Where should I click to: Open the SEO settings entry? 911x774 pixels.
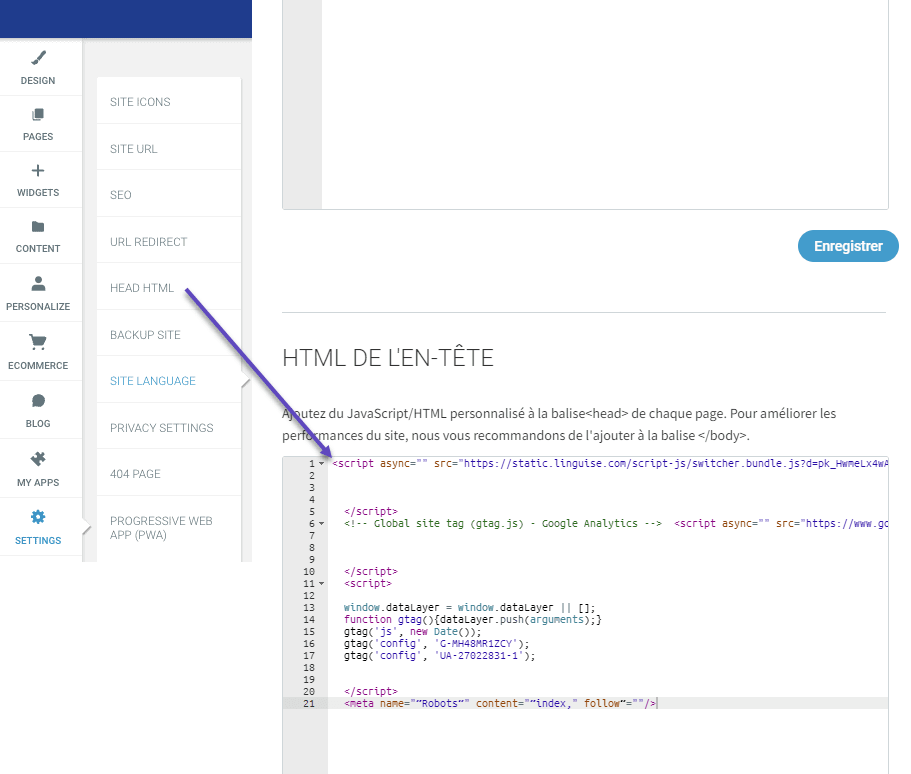[169, 195]
